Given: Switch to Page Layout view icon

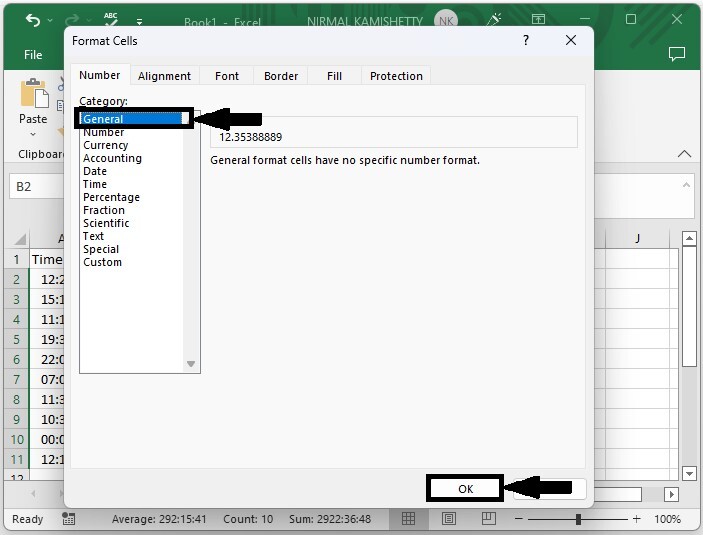Looking at the screenshot, I should click(x=449, y=519).
